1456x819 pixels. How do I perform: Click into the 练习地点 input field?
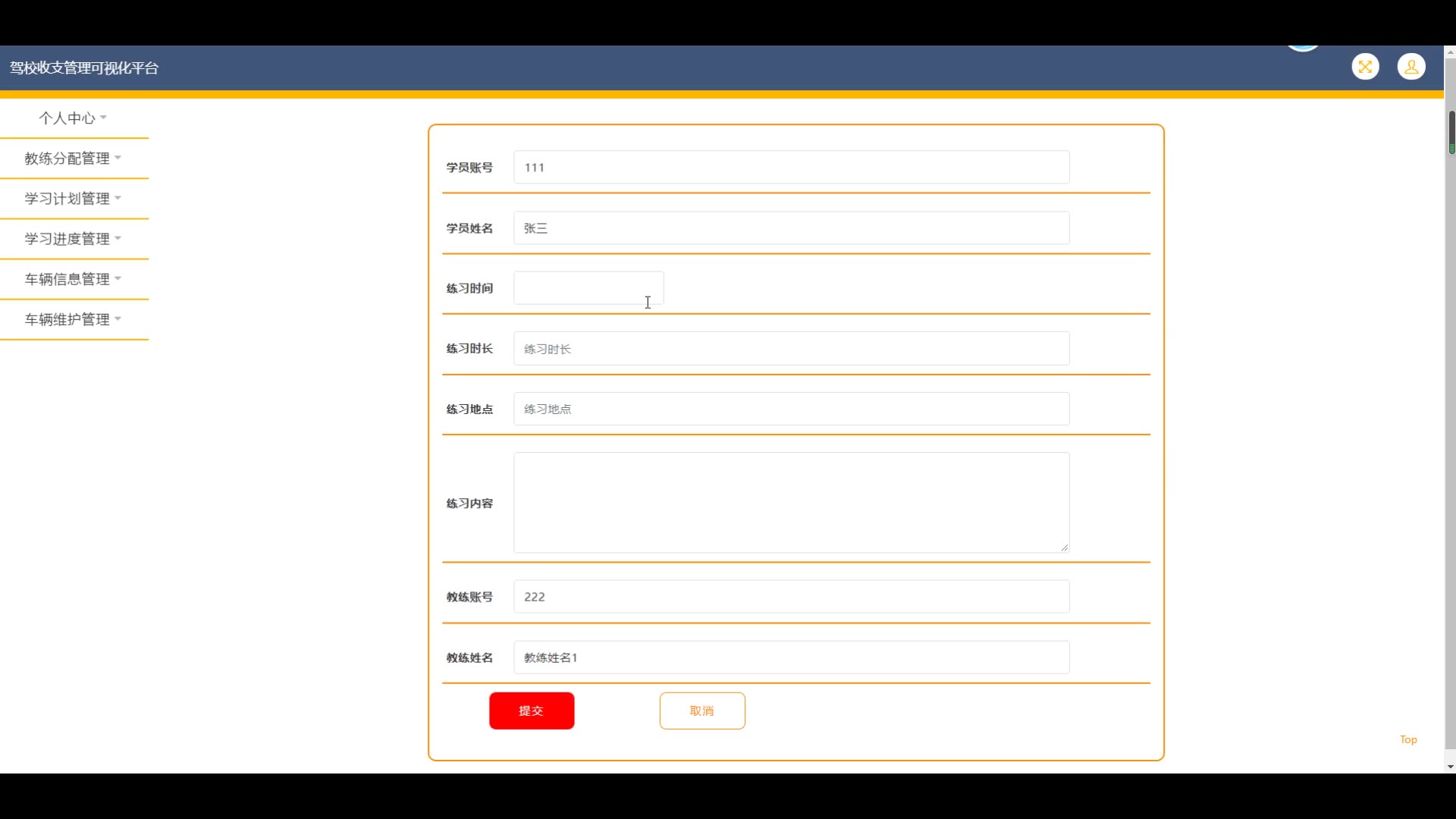coord(791,409)
